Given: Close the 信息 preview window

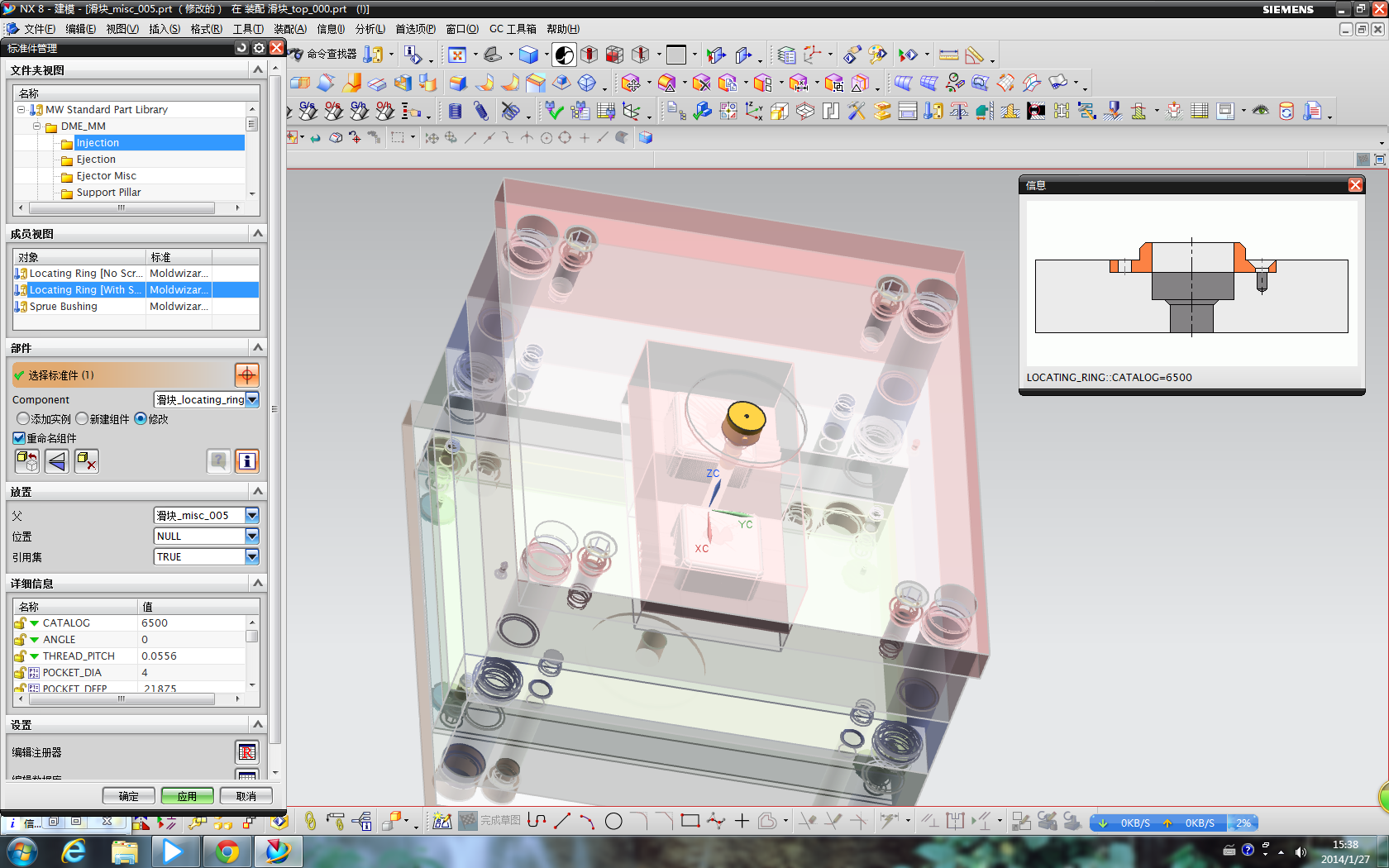Looking at the screenshot, I should pos(1355,185).
